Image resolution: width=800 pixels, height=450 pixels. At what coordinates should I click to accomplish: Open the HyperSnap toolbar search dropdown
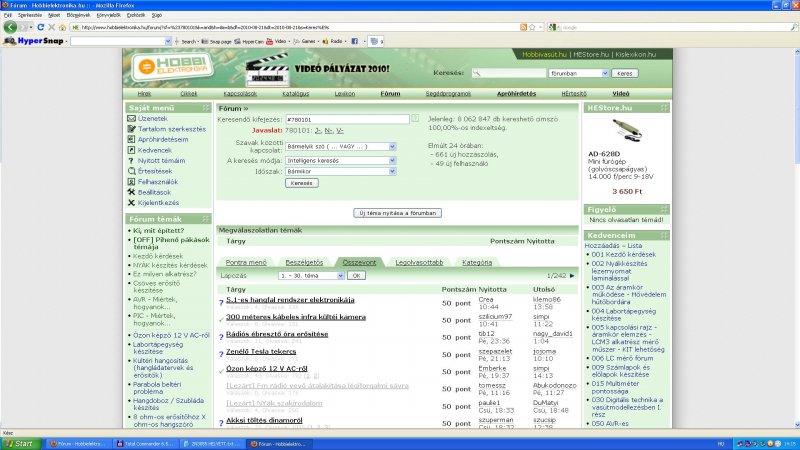(x=168, y=41)
